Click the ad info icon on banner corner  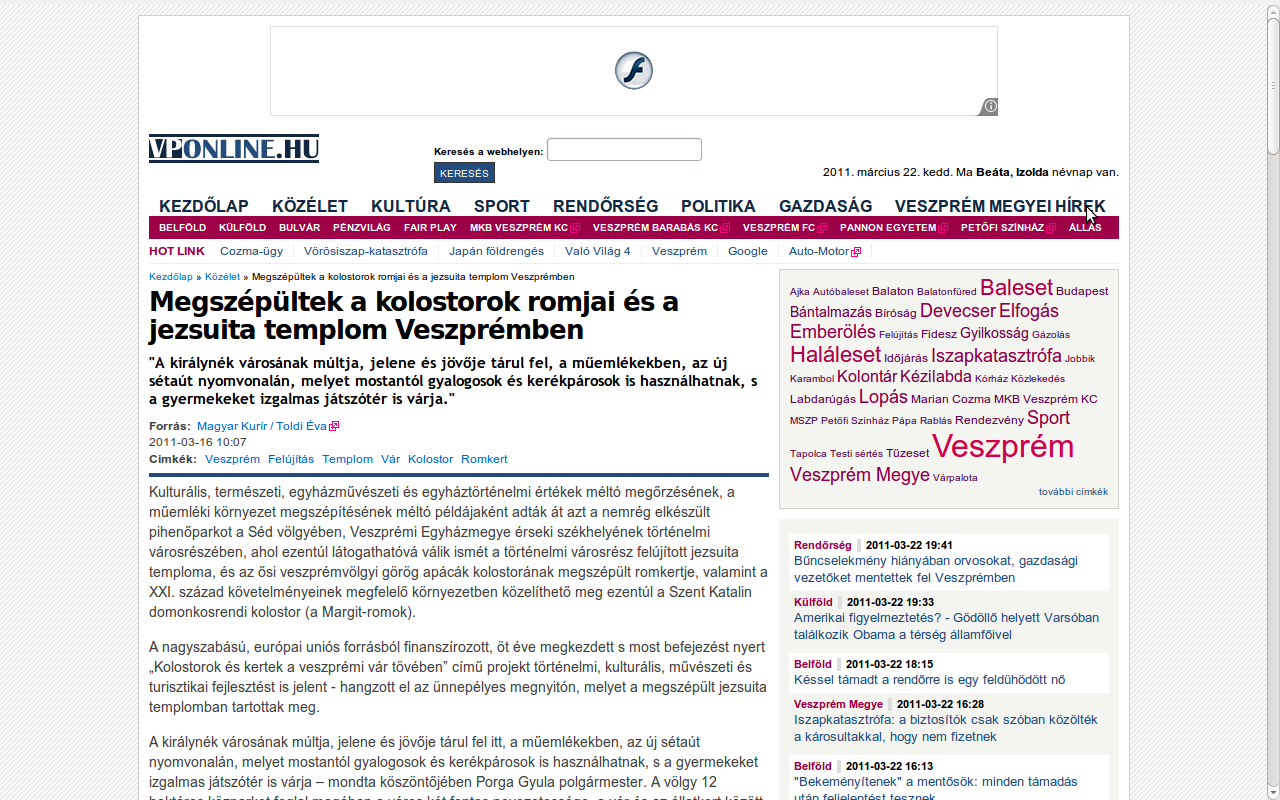(x=989, y=106)
